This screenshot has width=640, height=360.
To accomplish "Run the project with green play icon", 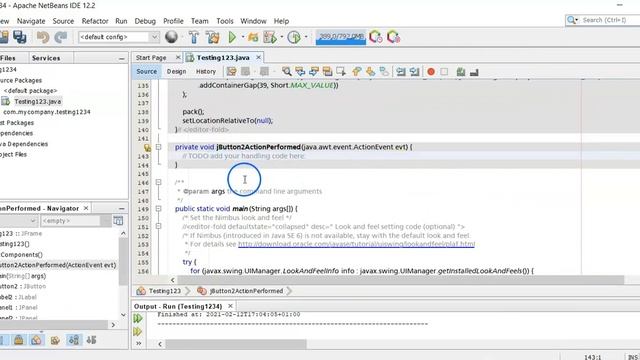I will (x=232, y=37).
